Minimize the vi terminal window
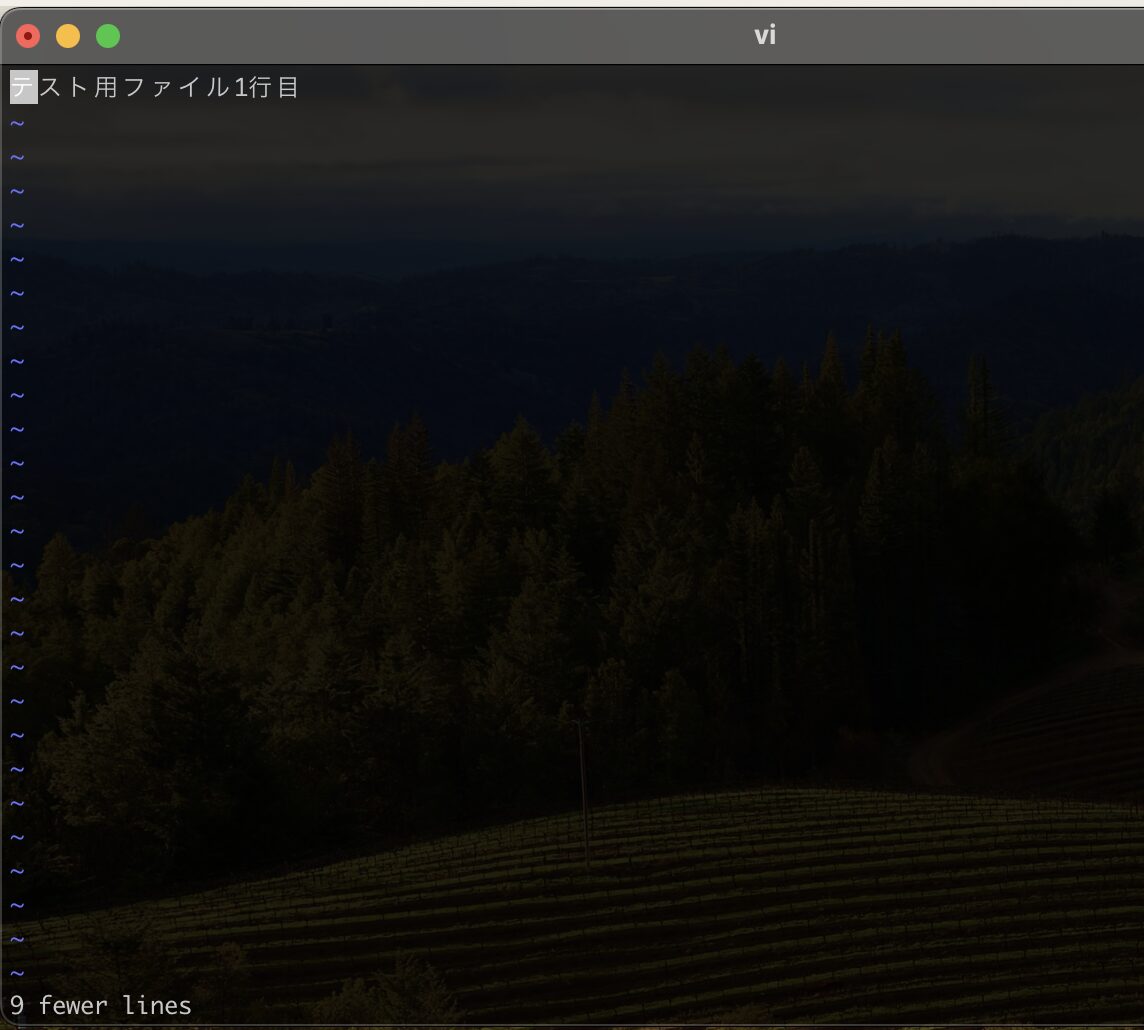The height and width of the screenshot is (1030, 1144). coord(68,36)
